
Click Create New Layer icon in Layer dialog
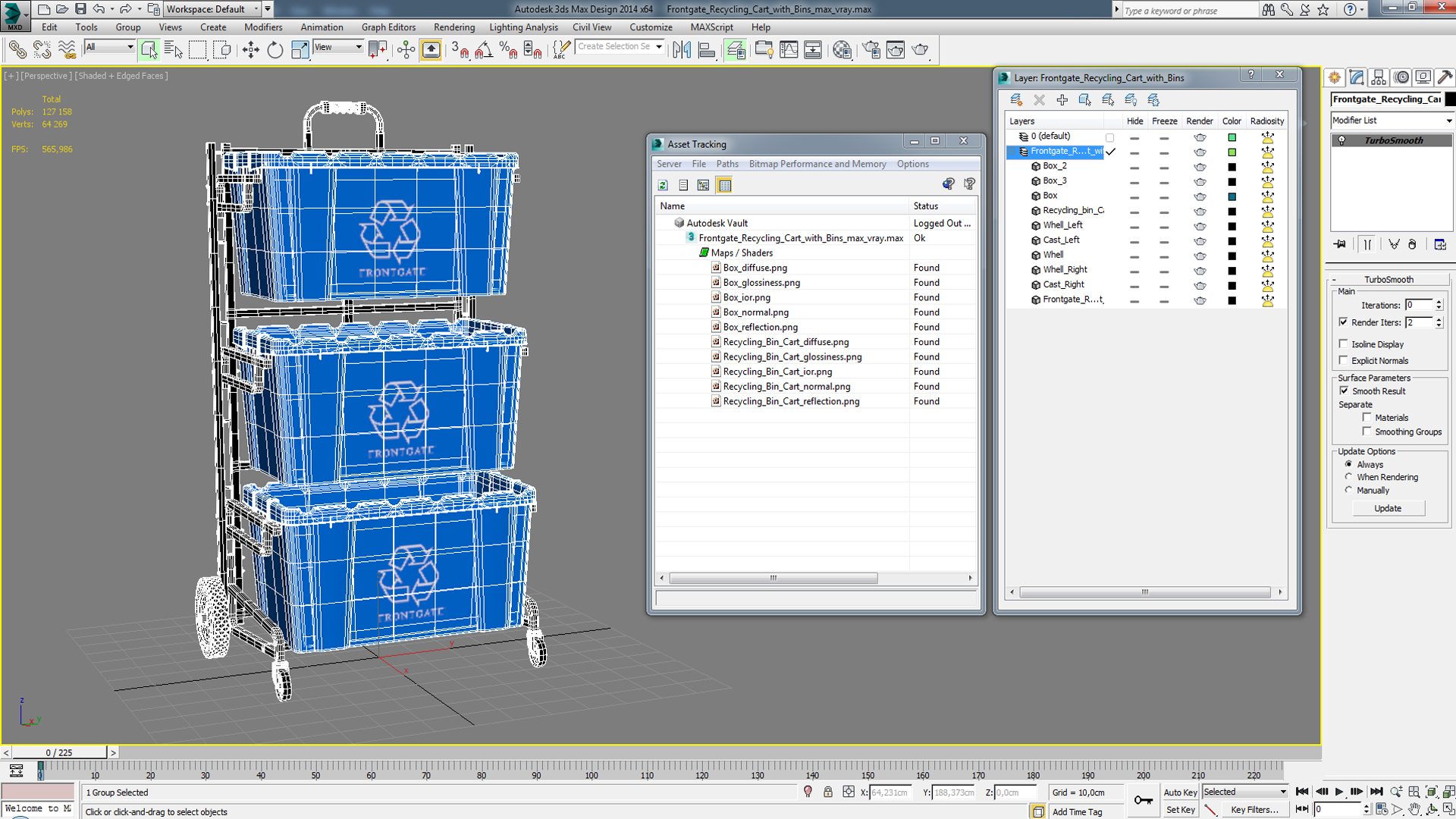point(1016,100)
